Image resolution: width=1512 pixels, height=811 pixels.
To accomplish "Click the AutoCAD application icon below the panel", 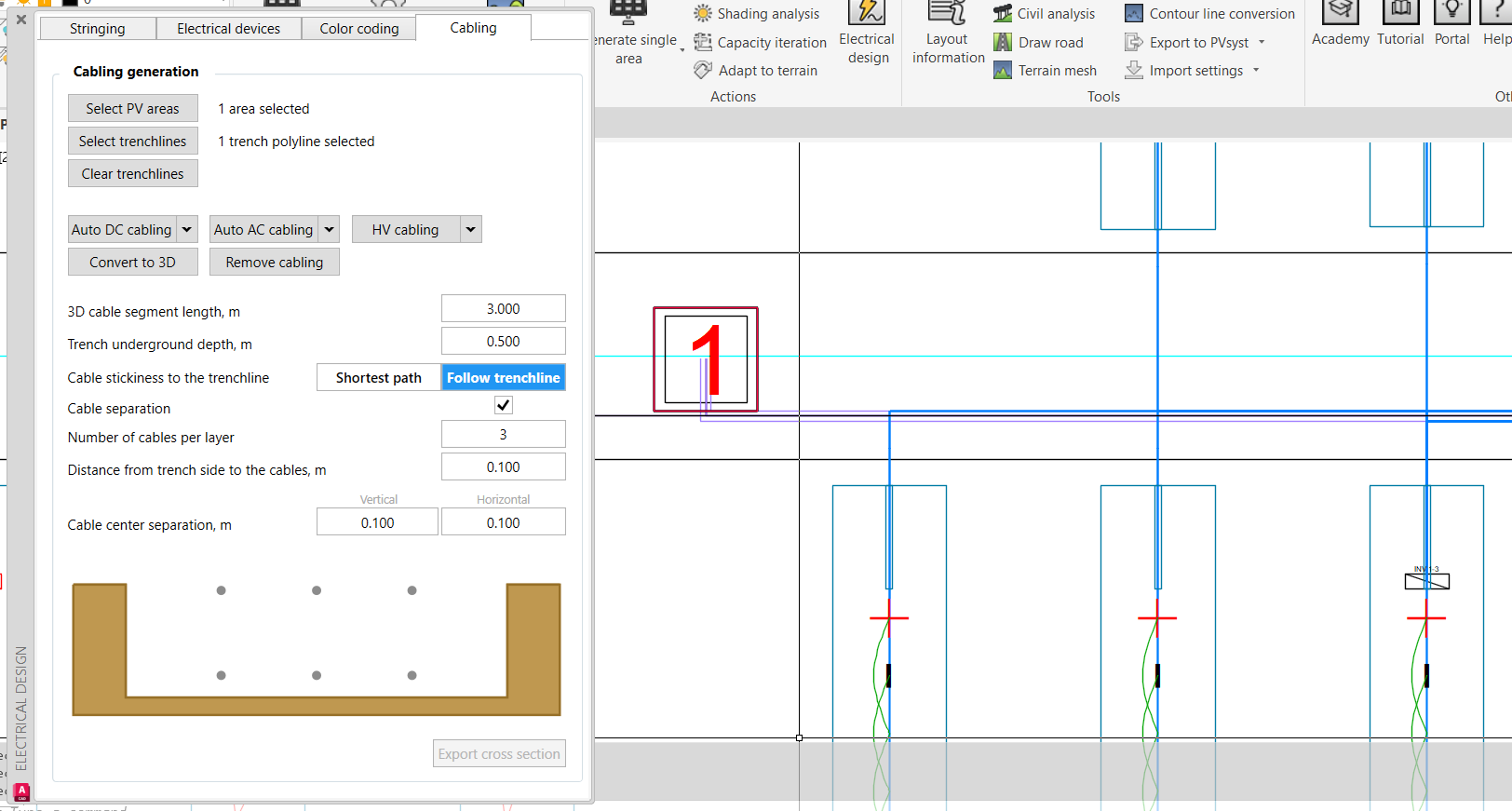I will click(x=21, y=791).
